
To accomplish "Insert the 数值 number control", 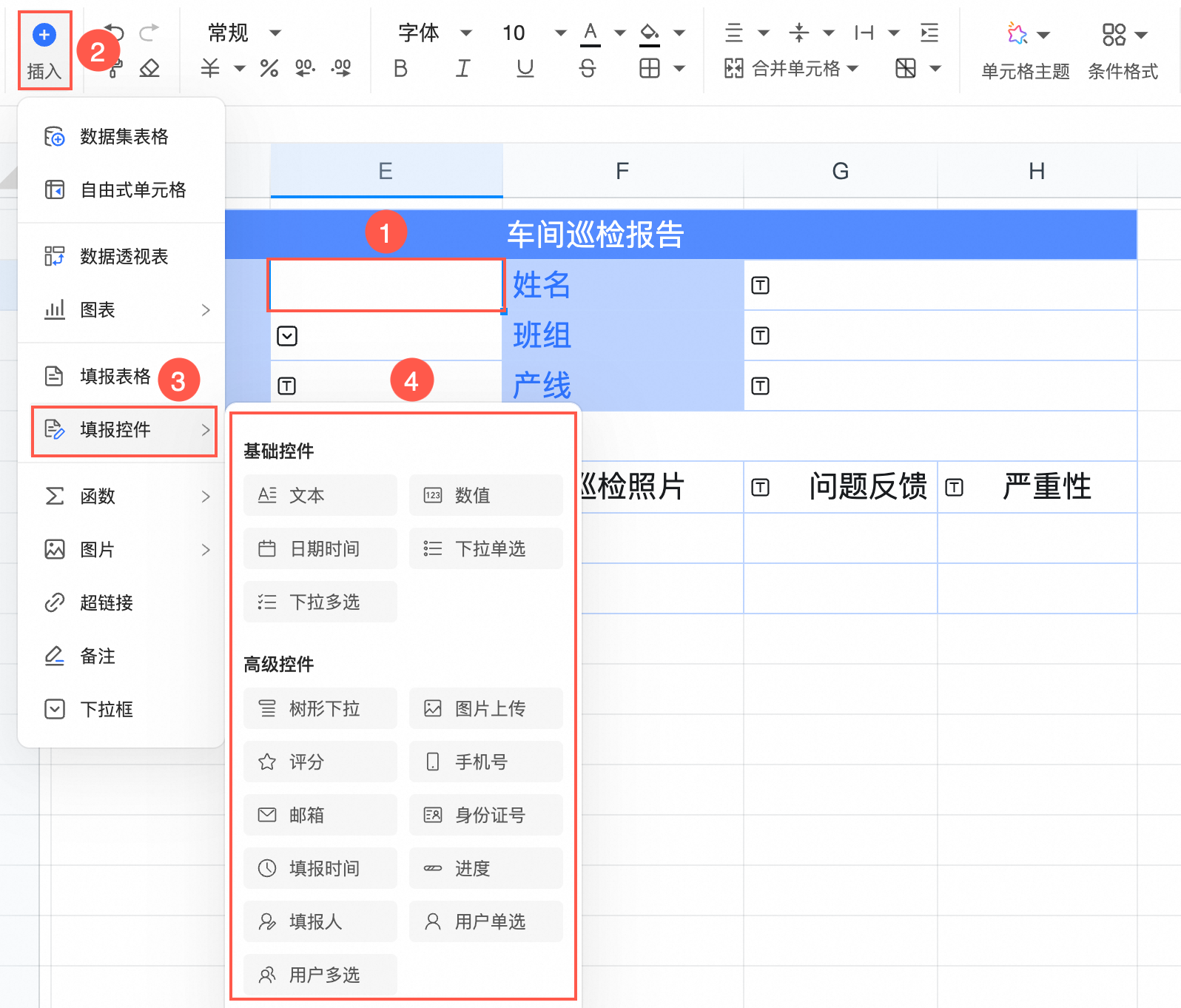I will coord(486,495).
